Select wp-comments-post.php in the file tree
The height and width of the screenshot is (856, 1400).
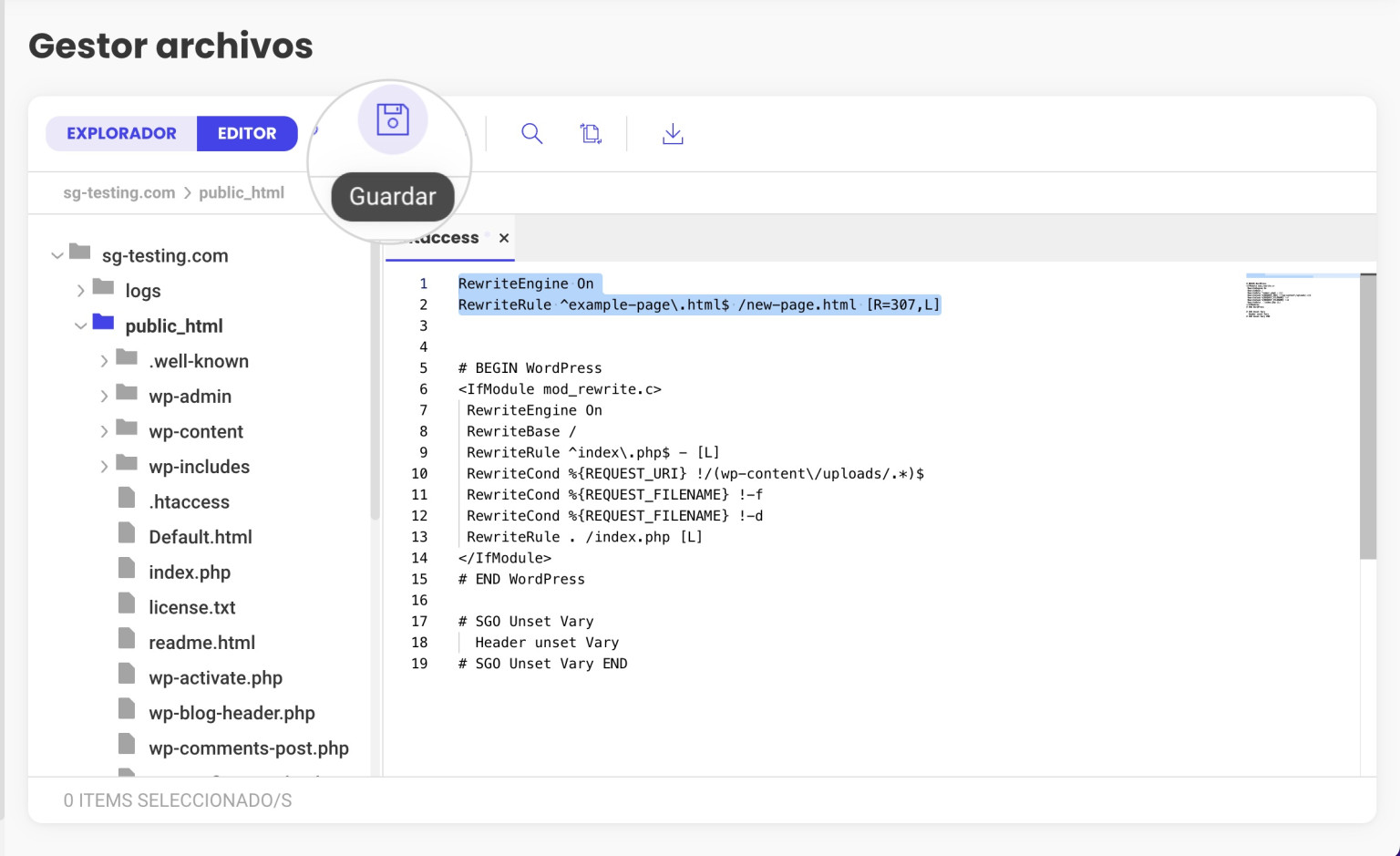(x=249, y=748)
